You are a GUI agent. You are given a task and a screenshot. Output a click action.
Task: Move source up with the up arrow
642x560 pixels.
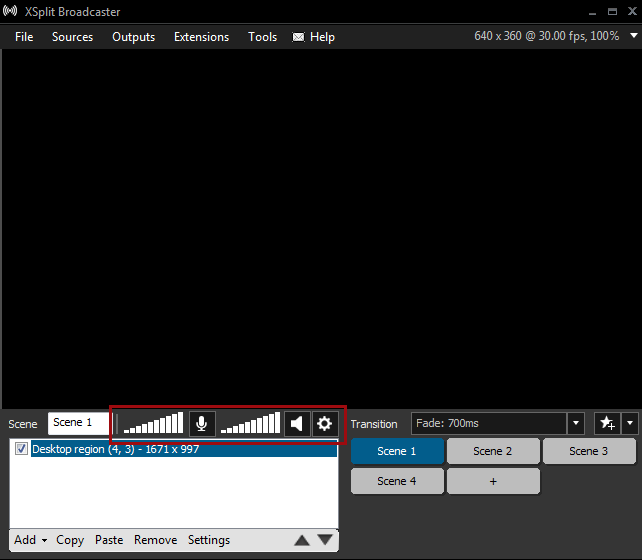(x=302, y=540)
